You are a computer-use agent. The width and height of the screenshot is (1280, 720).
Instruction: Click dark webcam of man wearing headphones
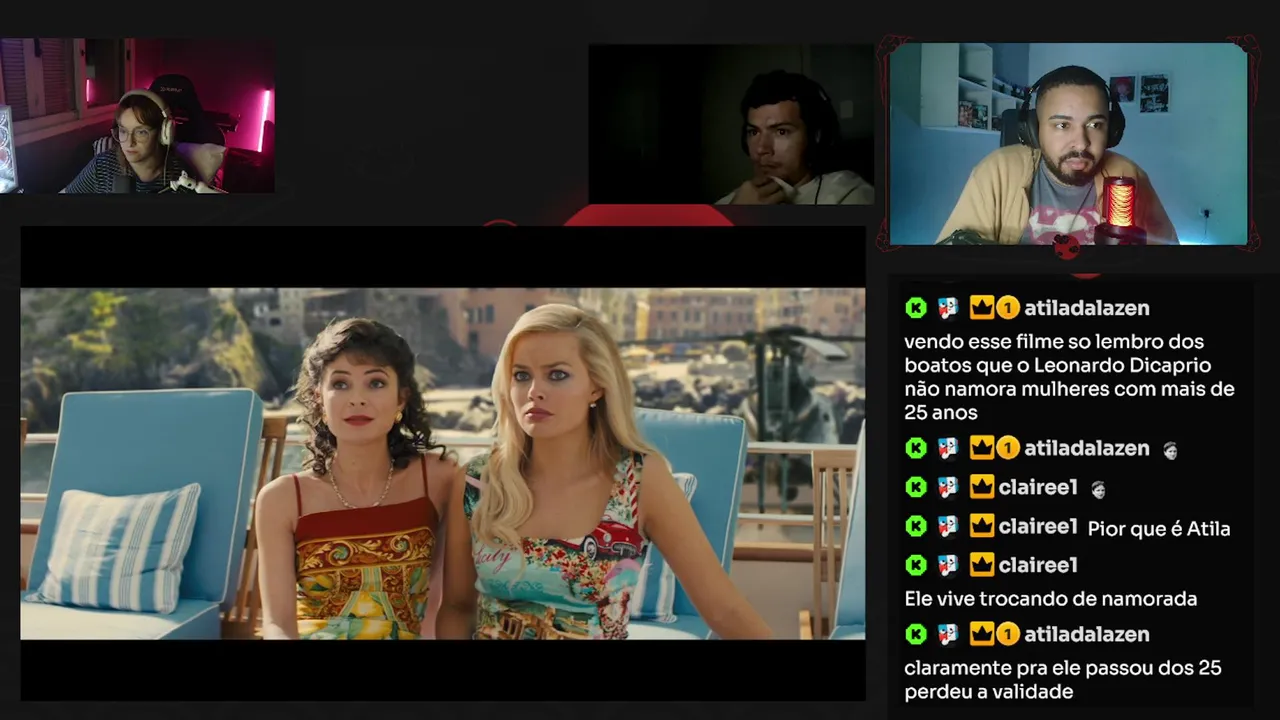point(731,125)
